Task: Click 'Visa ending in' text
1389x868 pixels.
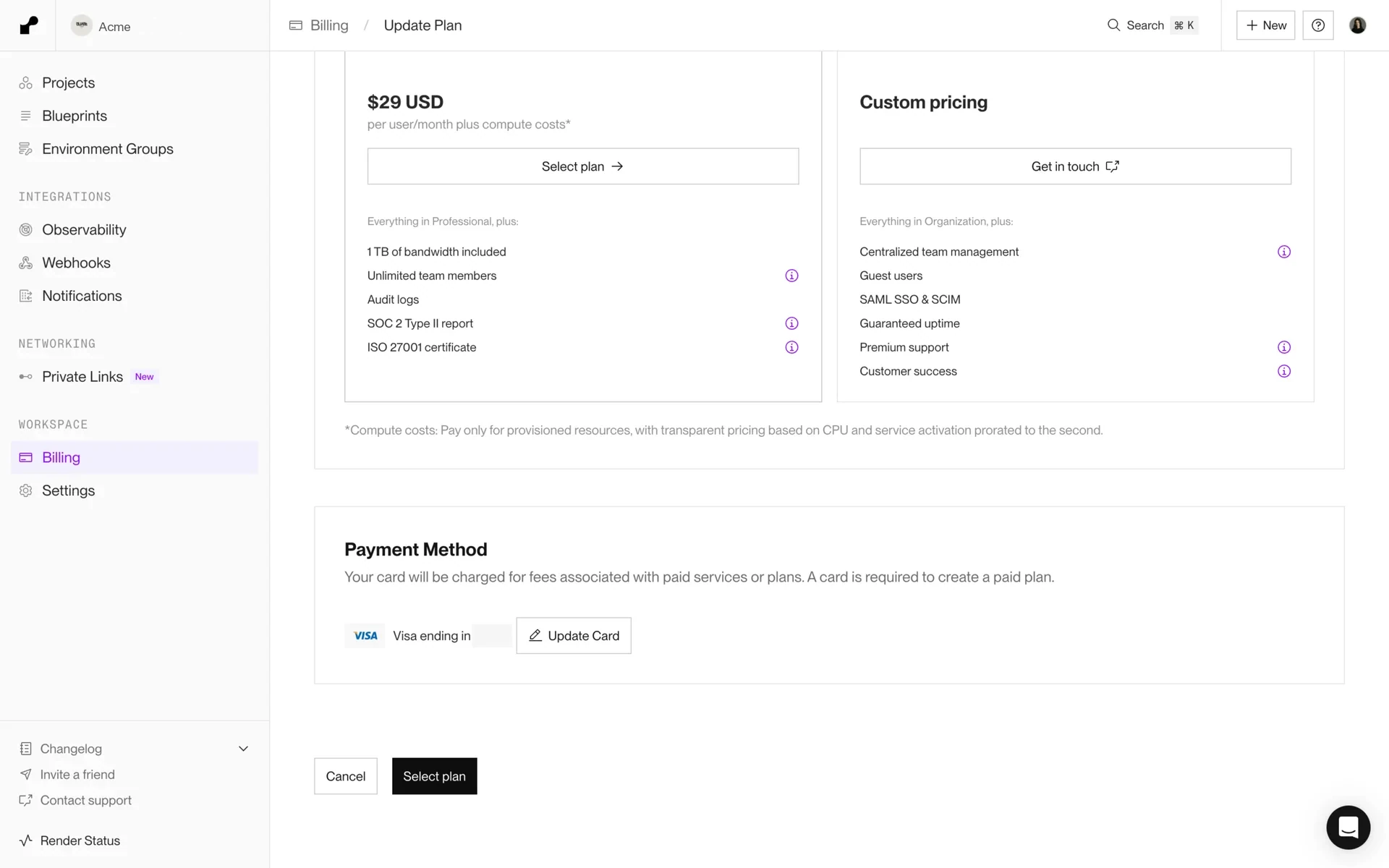Action: 432,636
